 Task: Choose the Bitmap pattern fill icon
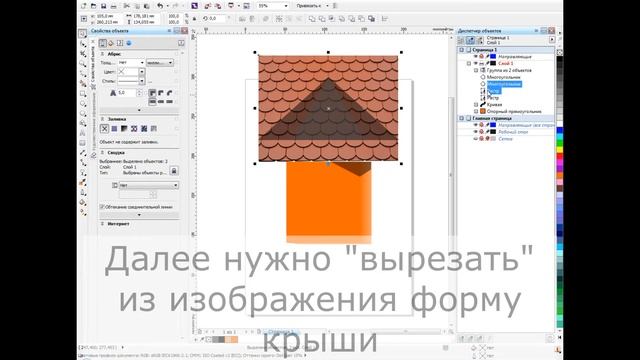144,129
